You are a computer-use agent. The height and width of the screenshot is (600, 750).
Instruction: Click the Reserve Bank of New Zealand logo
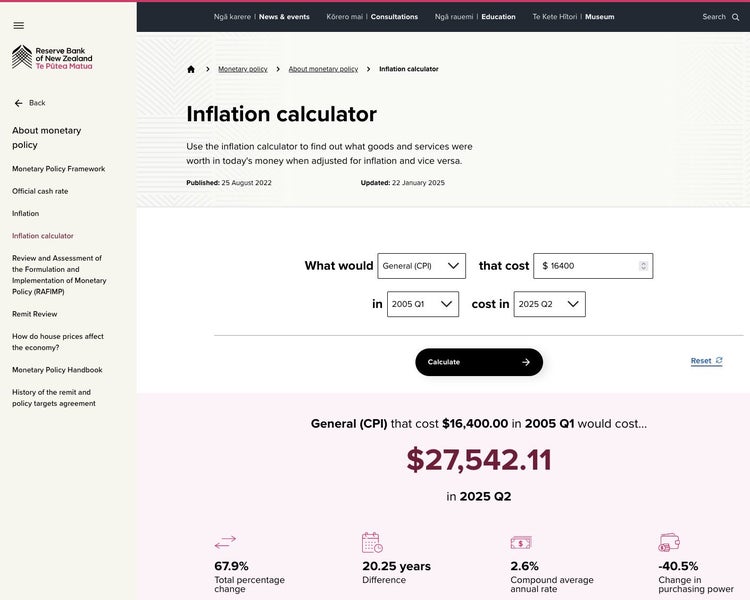coord(52,58)
